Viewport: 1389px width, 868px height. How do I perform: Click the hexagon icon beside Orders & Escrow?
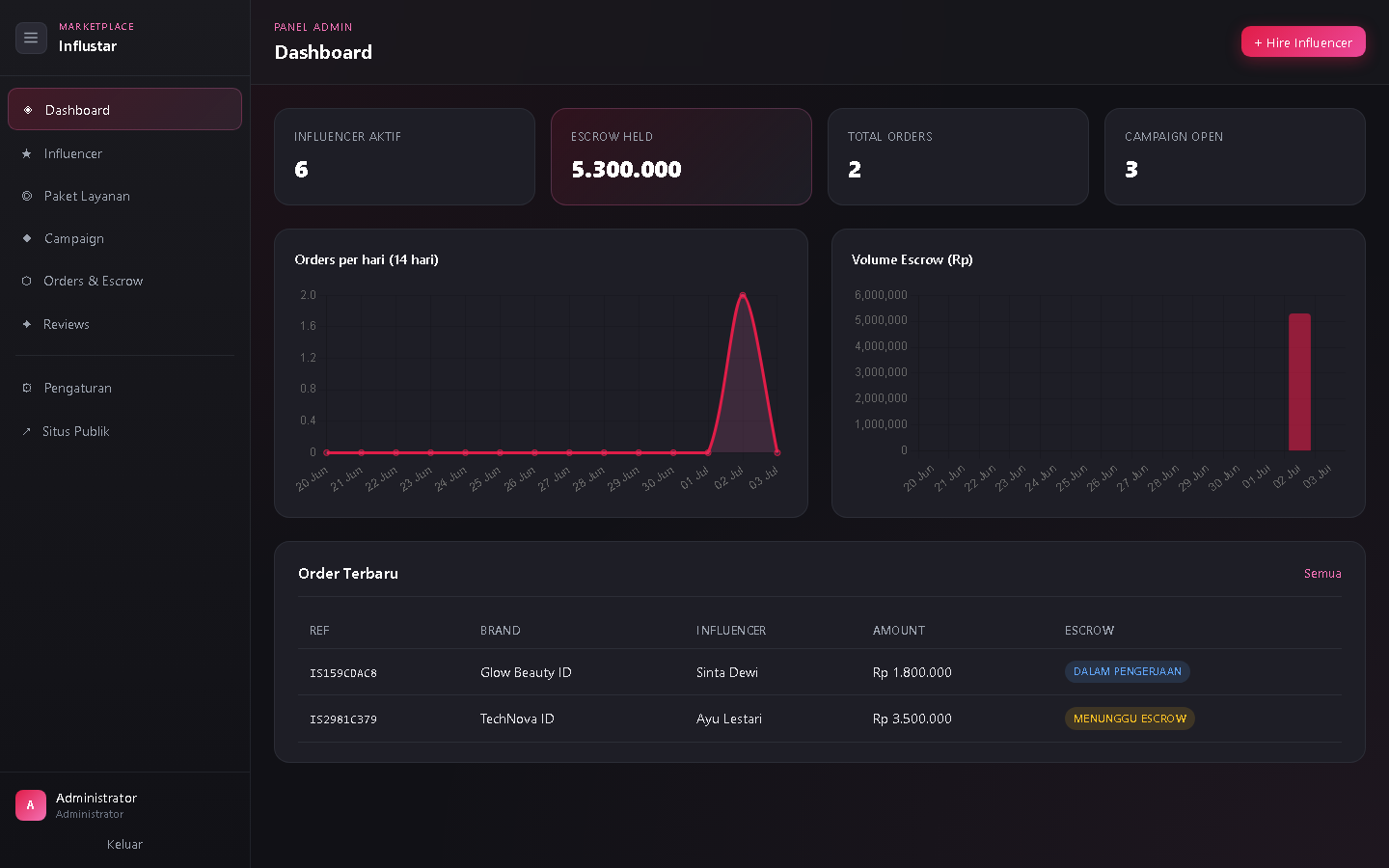27,281
